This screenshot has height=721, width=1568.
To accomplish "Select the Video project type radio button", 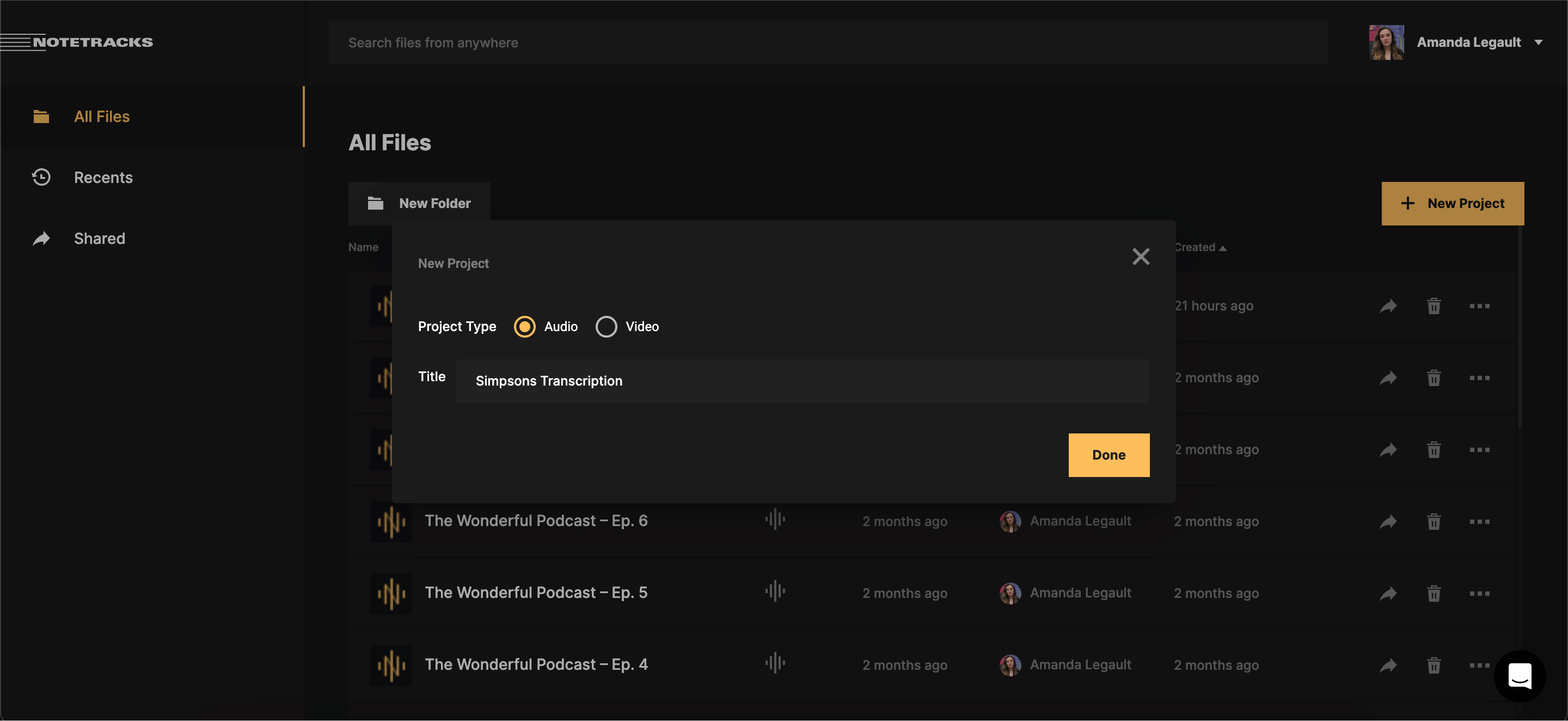I will (x=605, y=326).
